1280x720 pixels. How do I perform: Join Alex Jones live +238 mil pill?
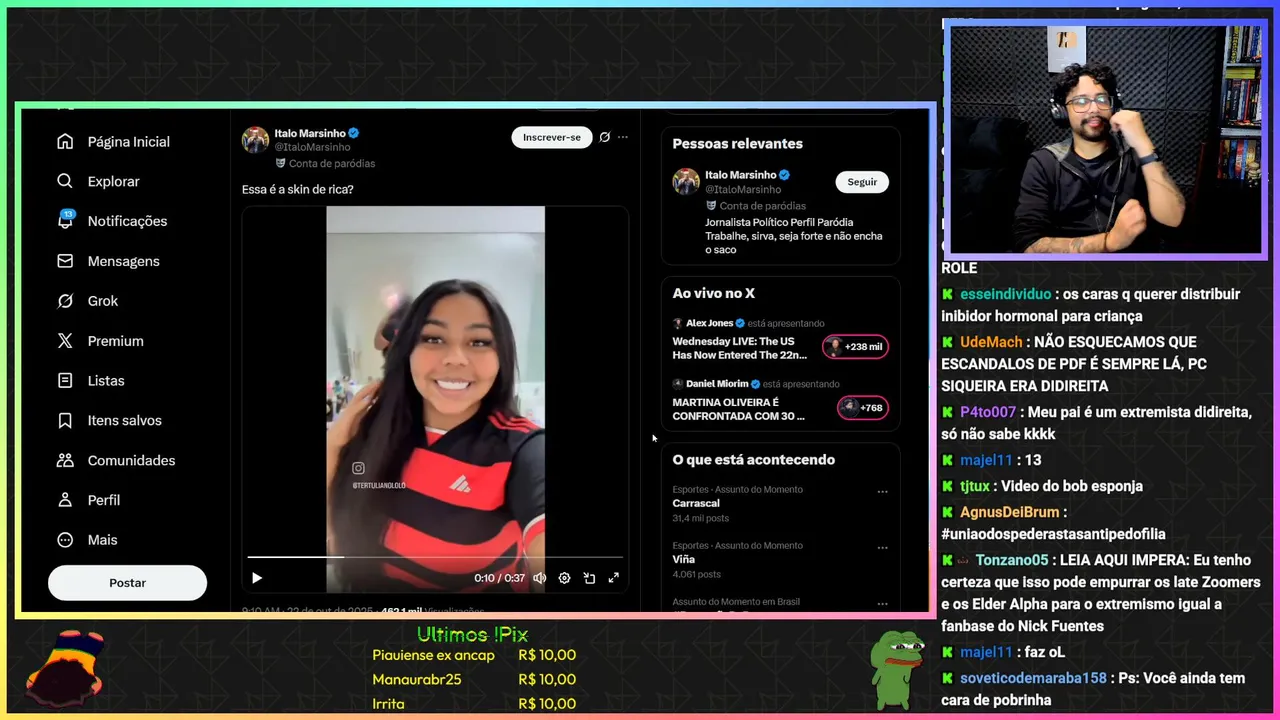coord(855,347)
